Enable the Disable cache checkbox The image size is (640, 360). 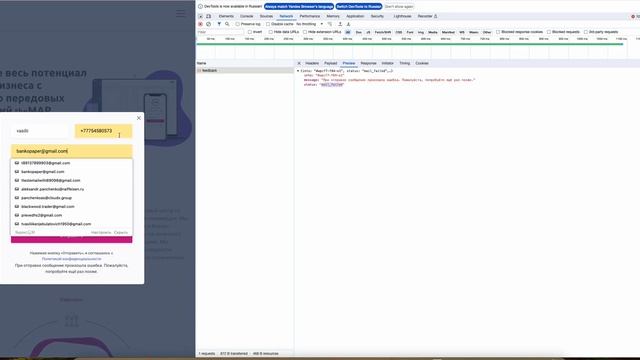coord(268,24)
